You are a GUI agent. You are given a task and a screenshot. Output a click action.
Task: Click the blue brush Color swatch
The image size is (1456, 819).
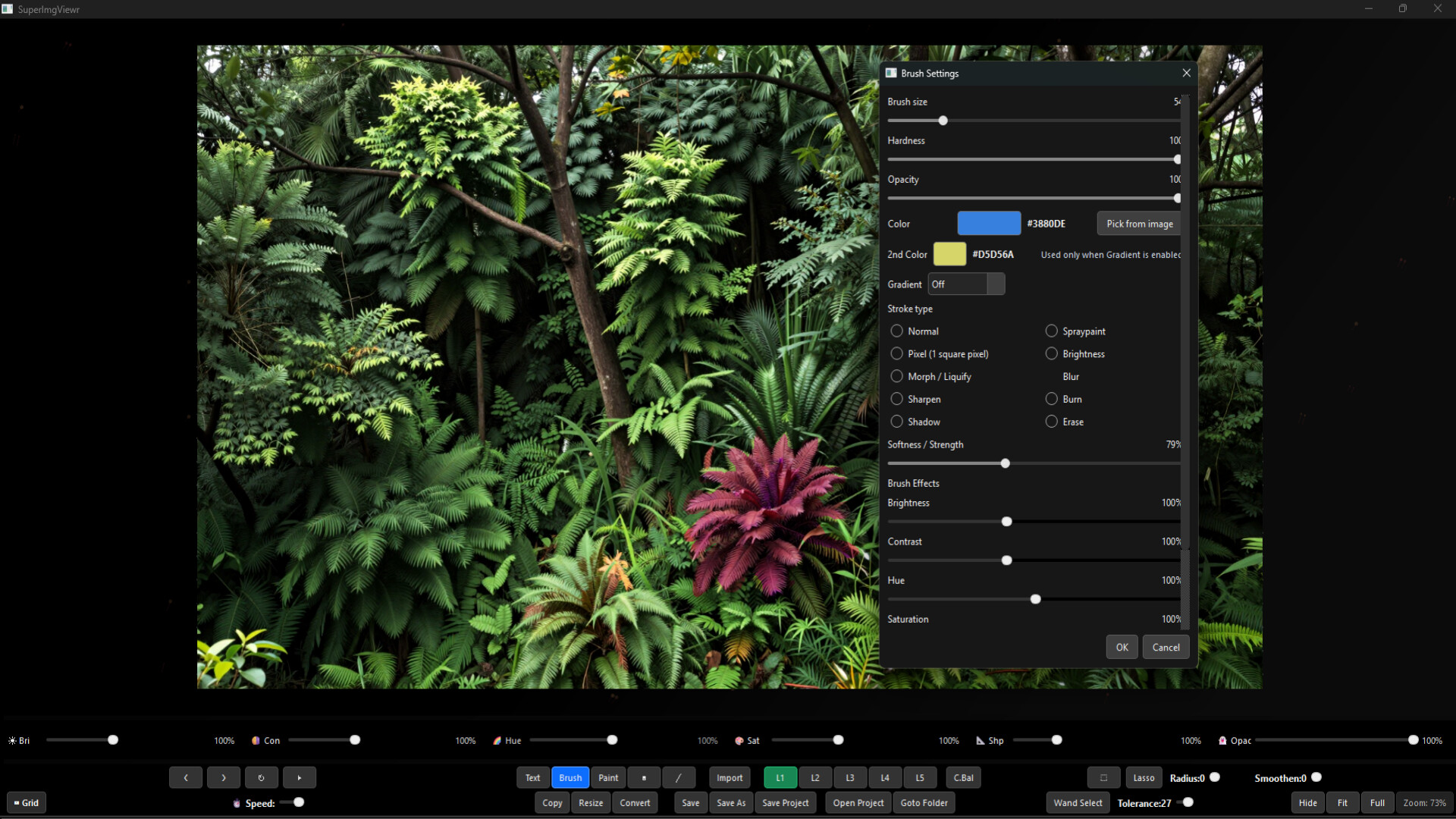tap(989, 224)
